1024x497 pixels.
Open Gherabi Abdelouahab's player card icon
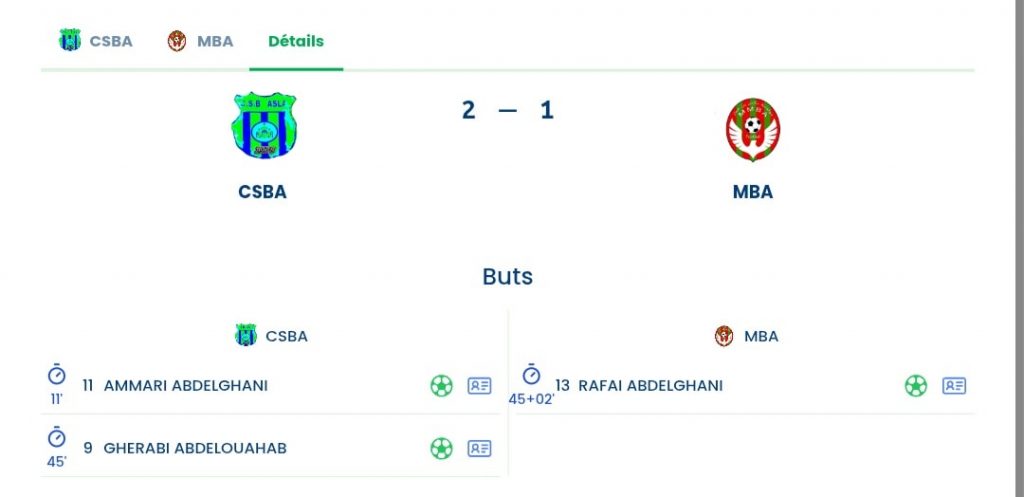pyautogui.click(x=480, y=449)
